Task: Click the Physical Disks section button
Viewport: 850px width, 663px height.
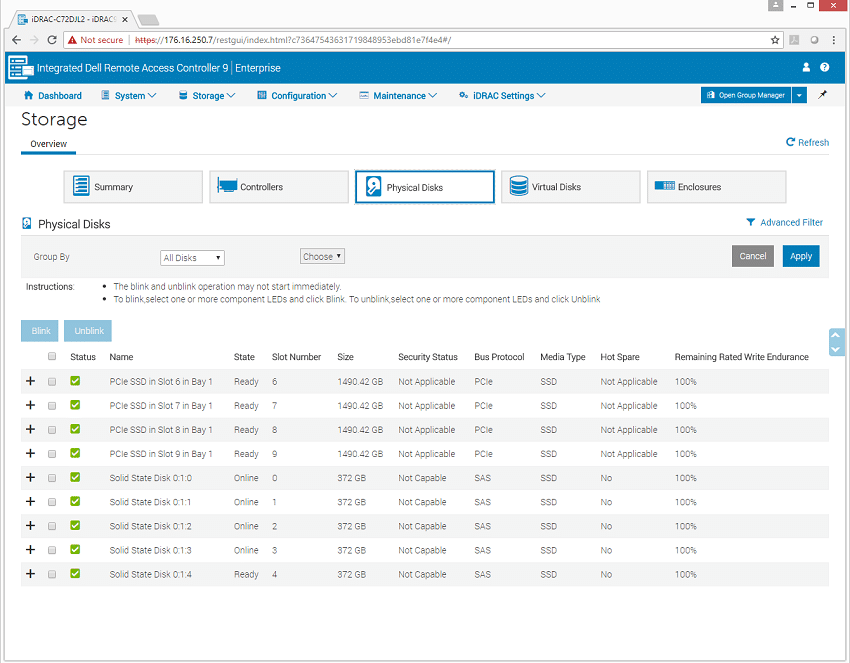Action: click(424, 187)
